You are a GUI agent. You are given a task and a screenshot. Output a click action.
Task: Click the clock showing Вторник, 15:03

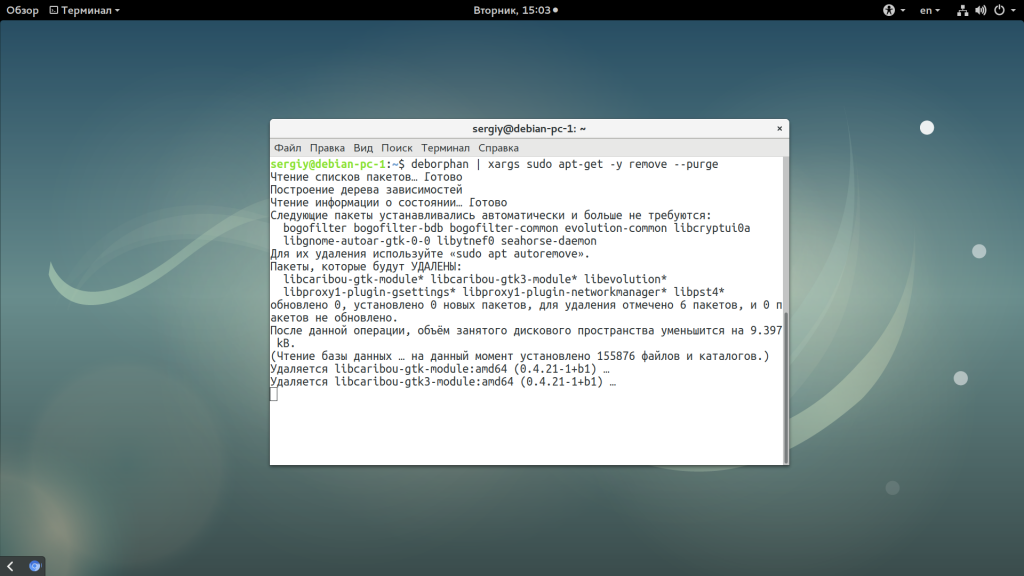514,10
